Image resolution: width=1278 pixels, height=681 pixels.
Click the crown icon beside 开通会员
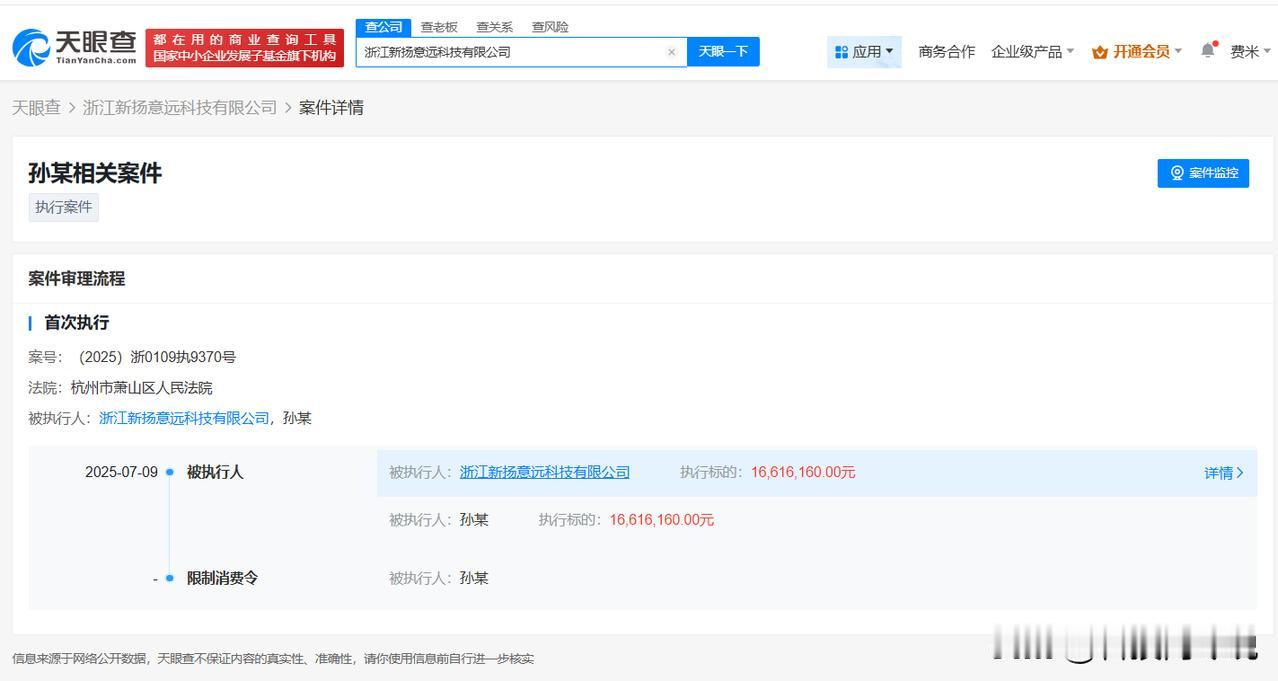pyautogui.click(x=1100, y=52)
